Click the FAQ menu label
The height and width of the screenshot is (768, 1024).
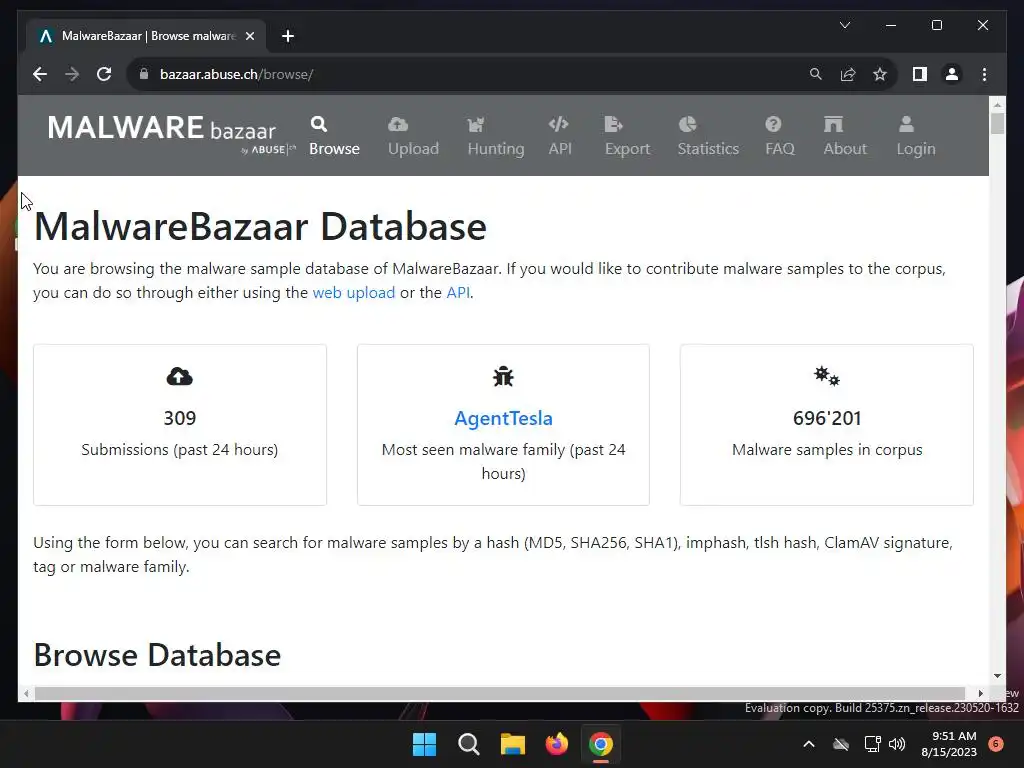point(780,149)
